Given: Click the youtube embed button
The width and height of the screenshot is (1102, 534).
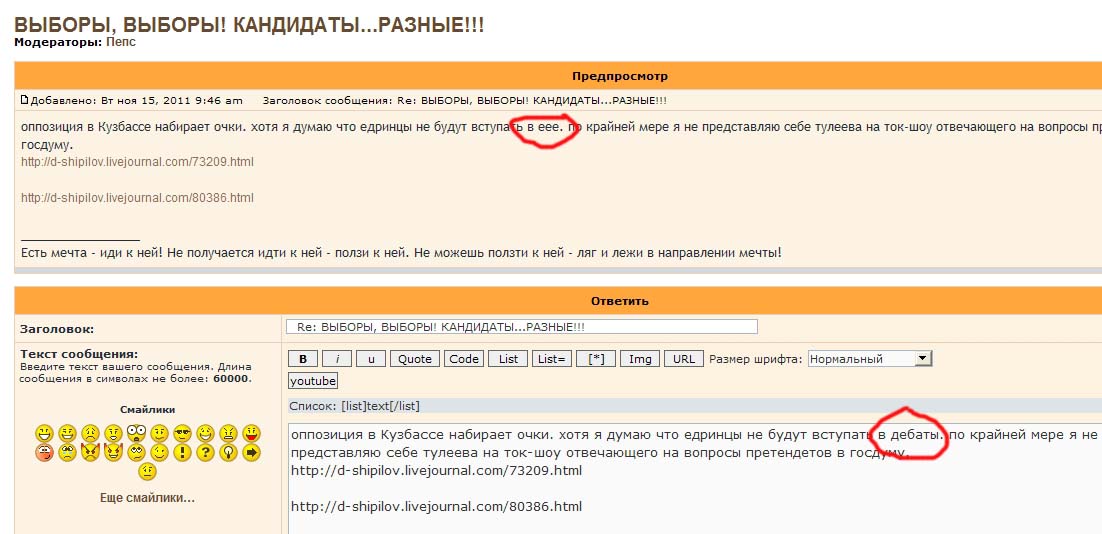Looking at the screenshot, I should point(313,381).
